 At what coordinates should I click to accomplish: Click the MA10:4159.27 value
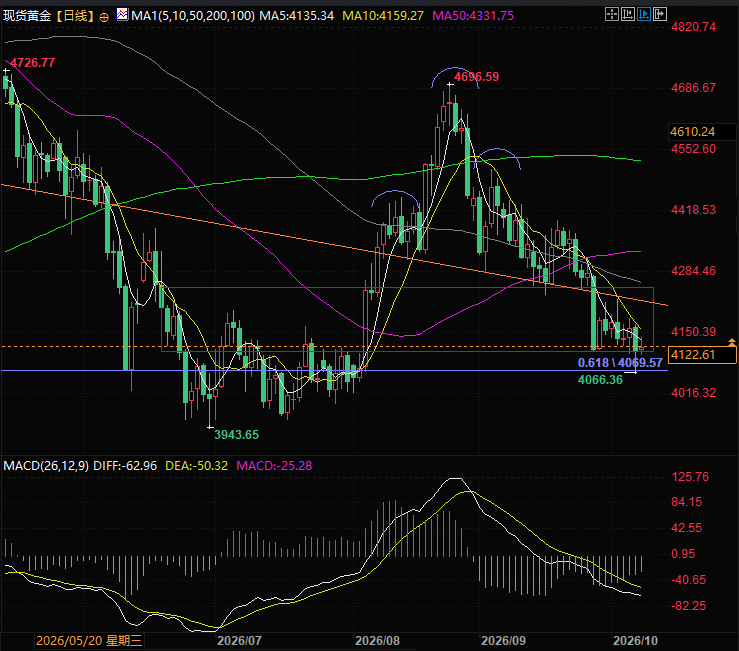[383, 16]
